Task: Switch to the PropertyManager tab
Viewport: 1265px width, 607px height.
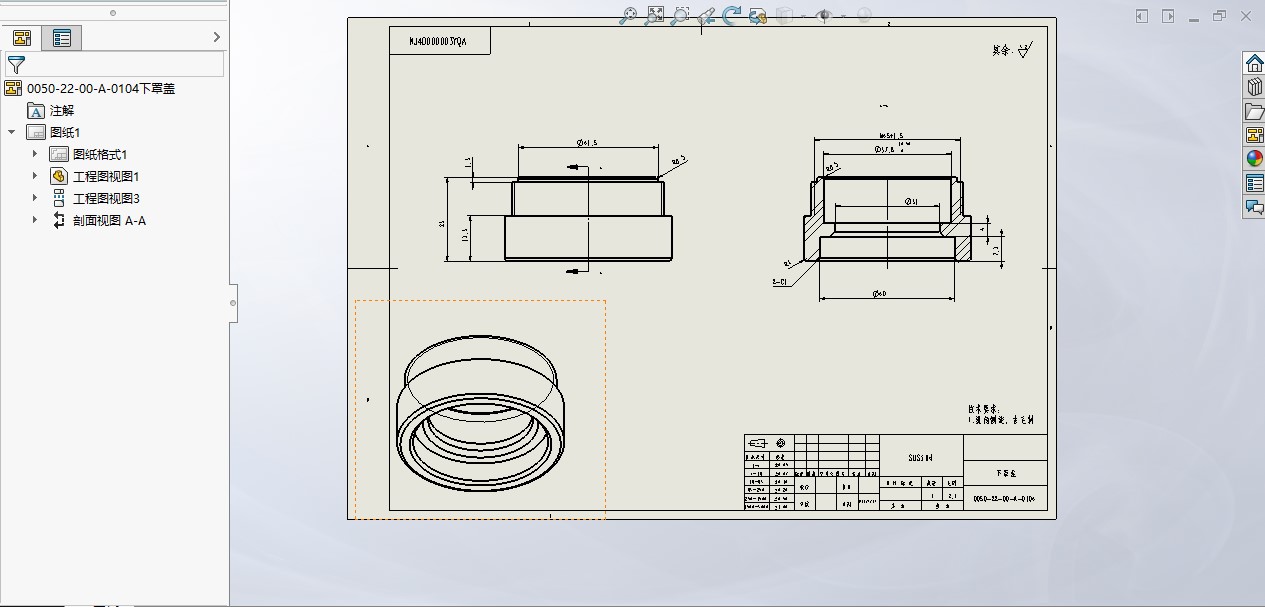Action: click(63, 38)
